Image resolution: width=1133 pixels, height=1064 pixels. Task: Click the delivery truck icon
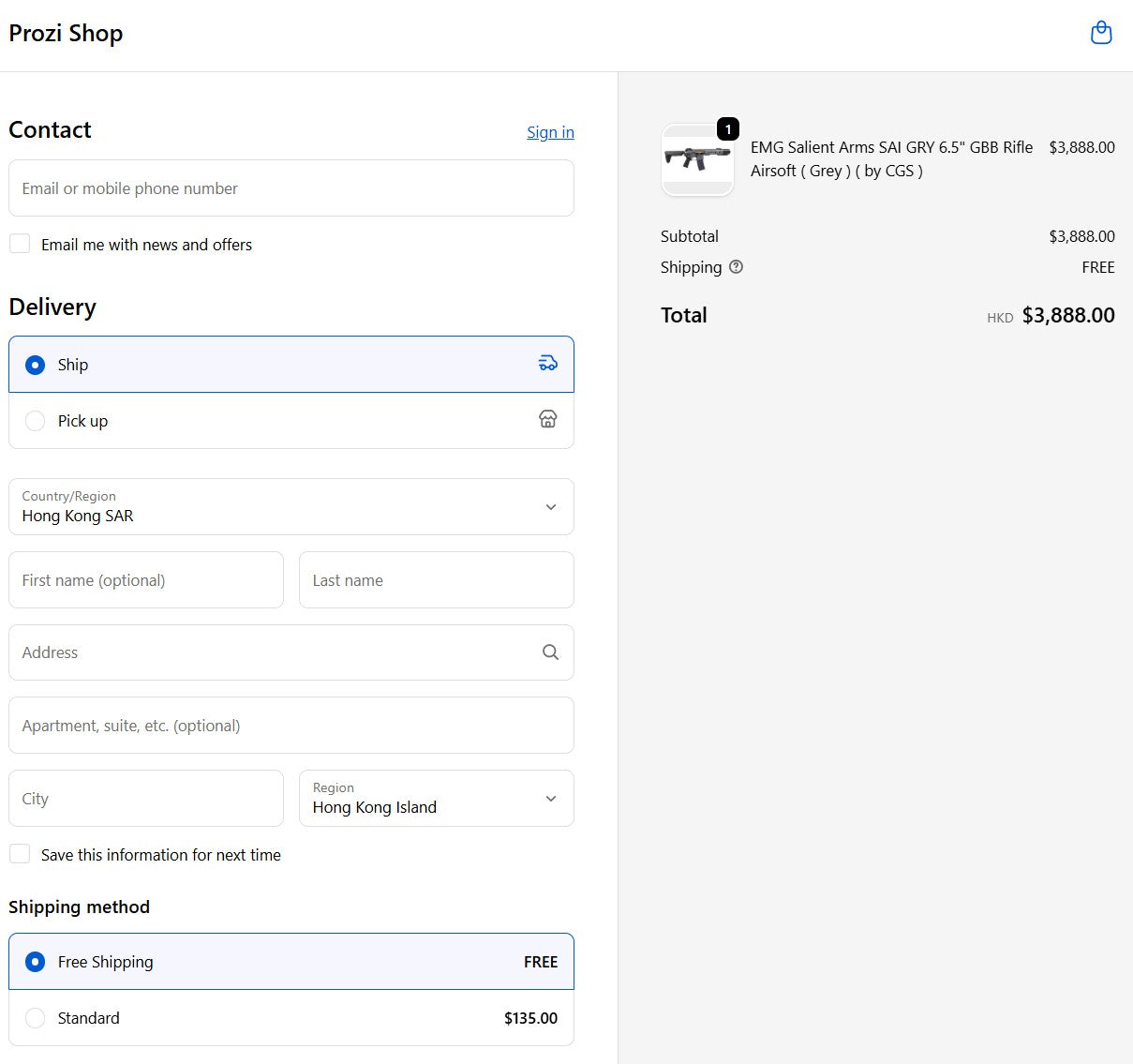547,364
